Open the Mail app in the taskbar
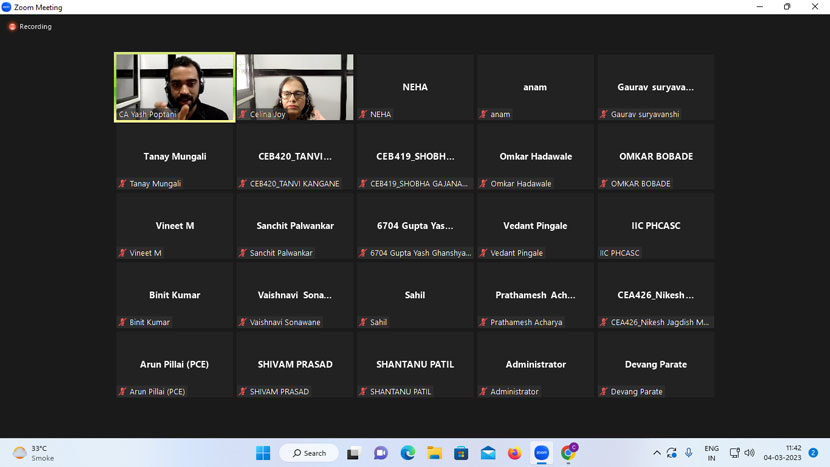This screenshot has width=830, height=467. [488, 453]
